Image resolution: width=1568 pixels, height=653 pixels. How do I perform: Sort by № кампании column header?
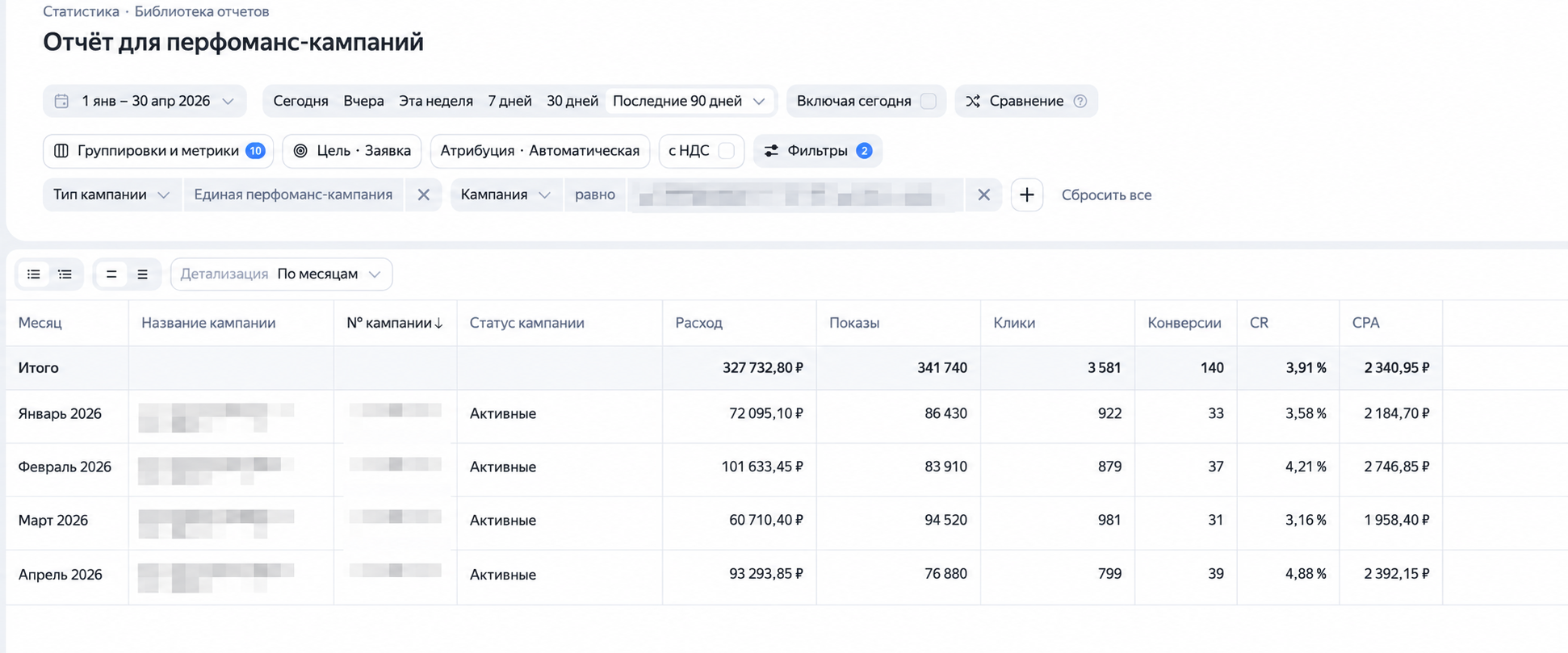click(x=395, y=323)
